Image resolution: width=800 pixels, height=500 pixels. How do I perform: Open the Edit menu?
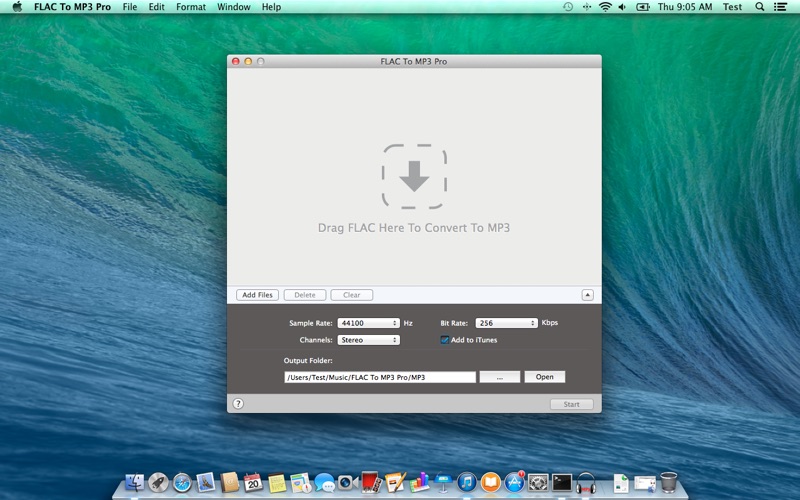156,7
